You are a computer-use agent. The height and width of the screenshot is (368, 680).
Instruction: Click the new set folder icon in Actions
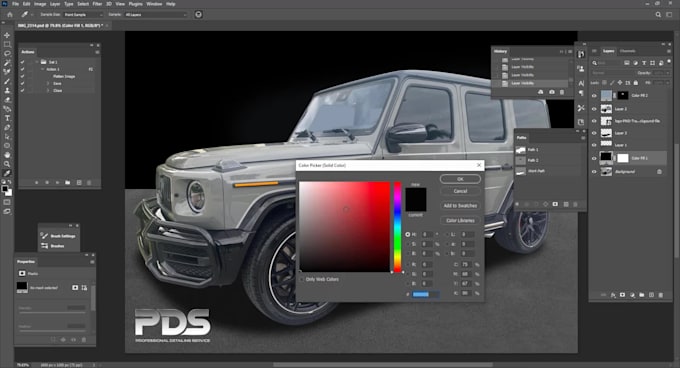point(68,182)
